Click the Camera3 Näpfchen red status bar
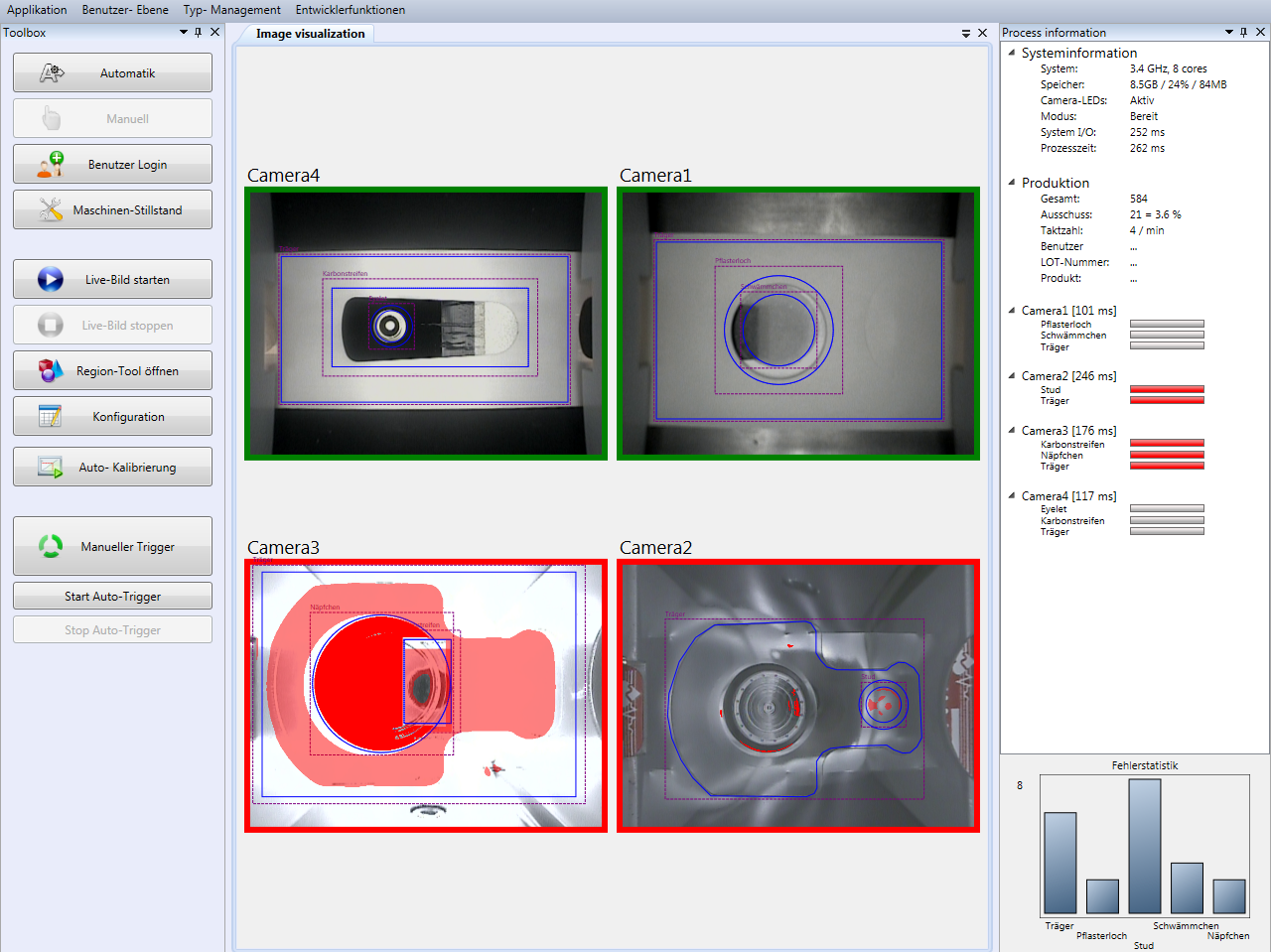Image resolution: width=1271 pixels, height=952 pixels. 1167,455
